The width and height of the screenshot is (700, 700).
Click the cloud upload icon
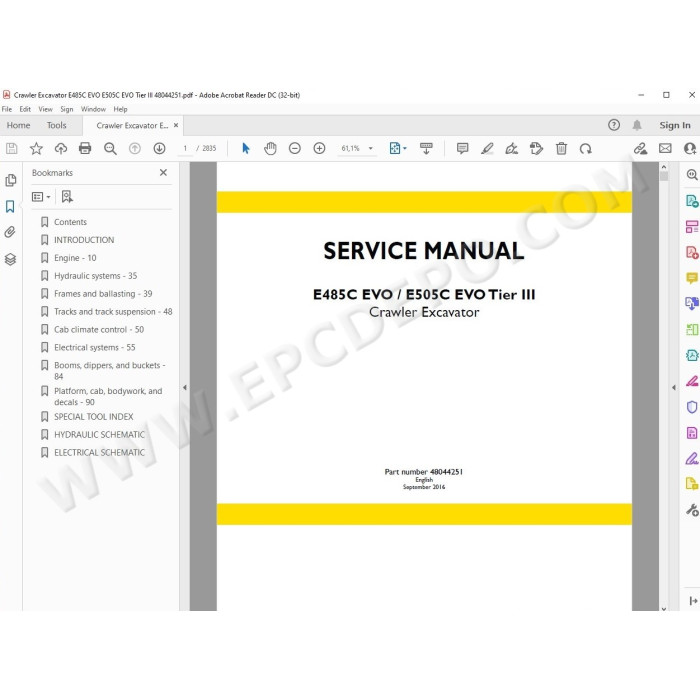point(61,148)
